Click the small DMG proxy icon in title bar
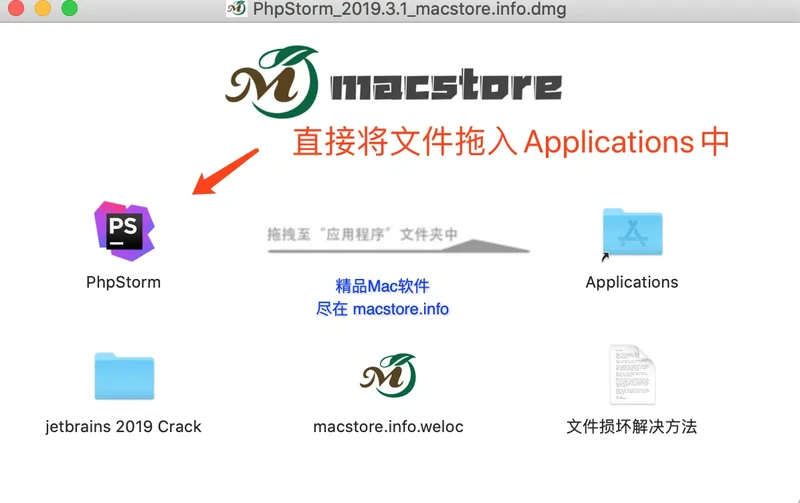 coord(236,9)
